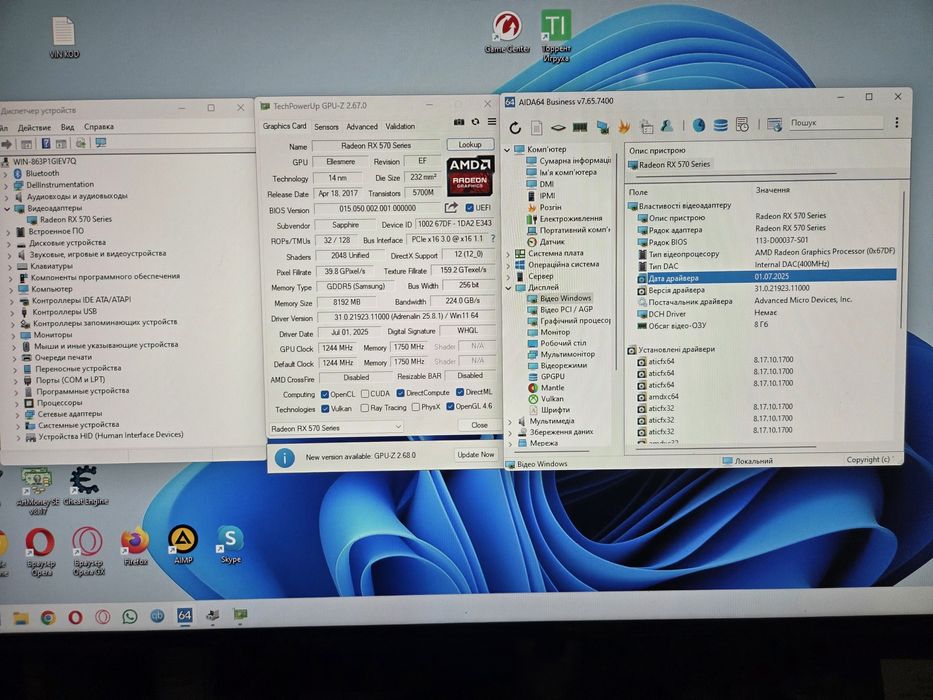Click the AIDA64 taskbar icon
The image size is (933, 700).
[x=184, y=615]
